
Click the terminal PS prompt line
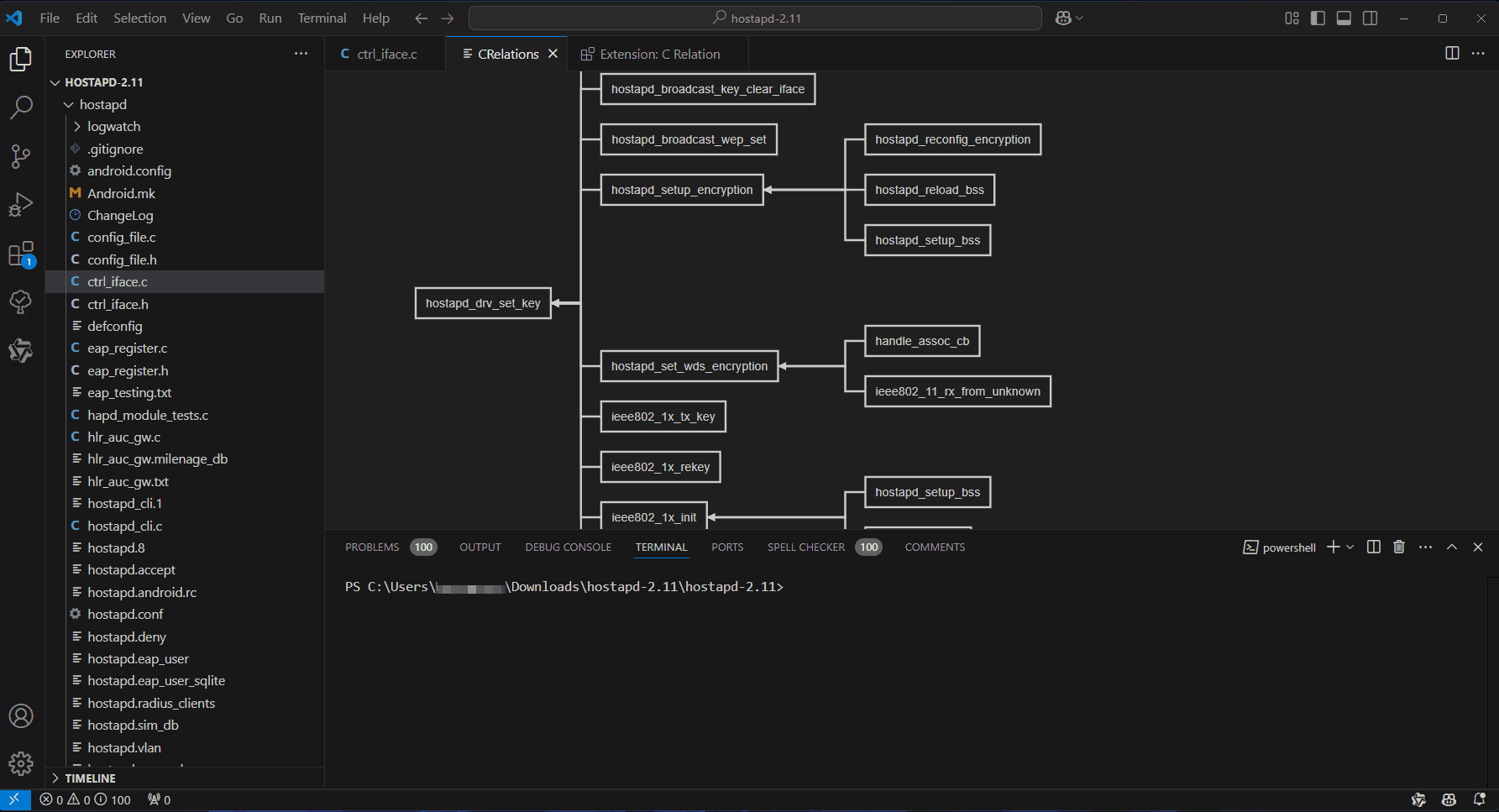pos(564,587)
